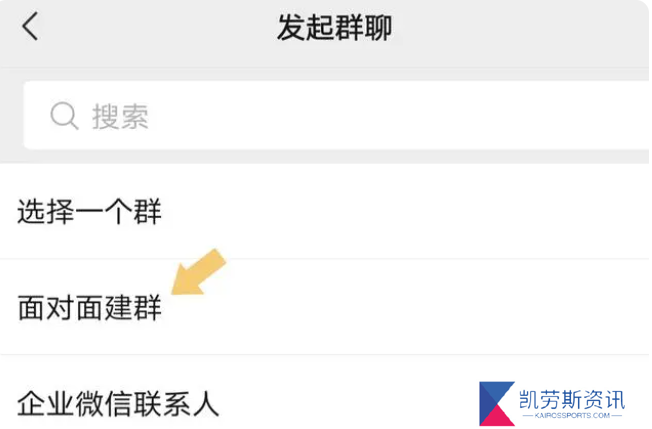Choose 面对面建群 to create a group
652x429 pixels.
pyautogui.click(x=324, y=307)
